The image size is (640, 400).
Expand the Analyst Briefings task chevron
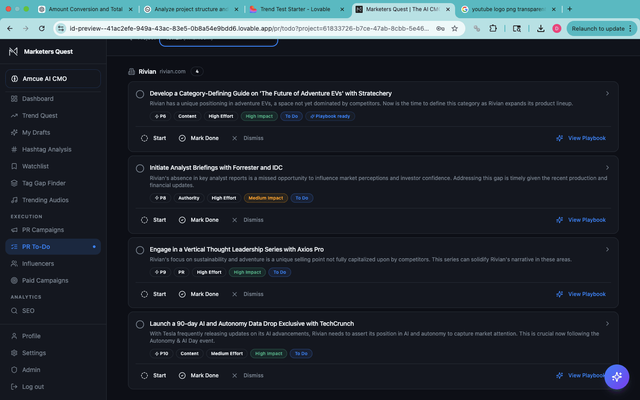607,168
